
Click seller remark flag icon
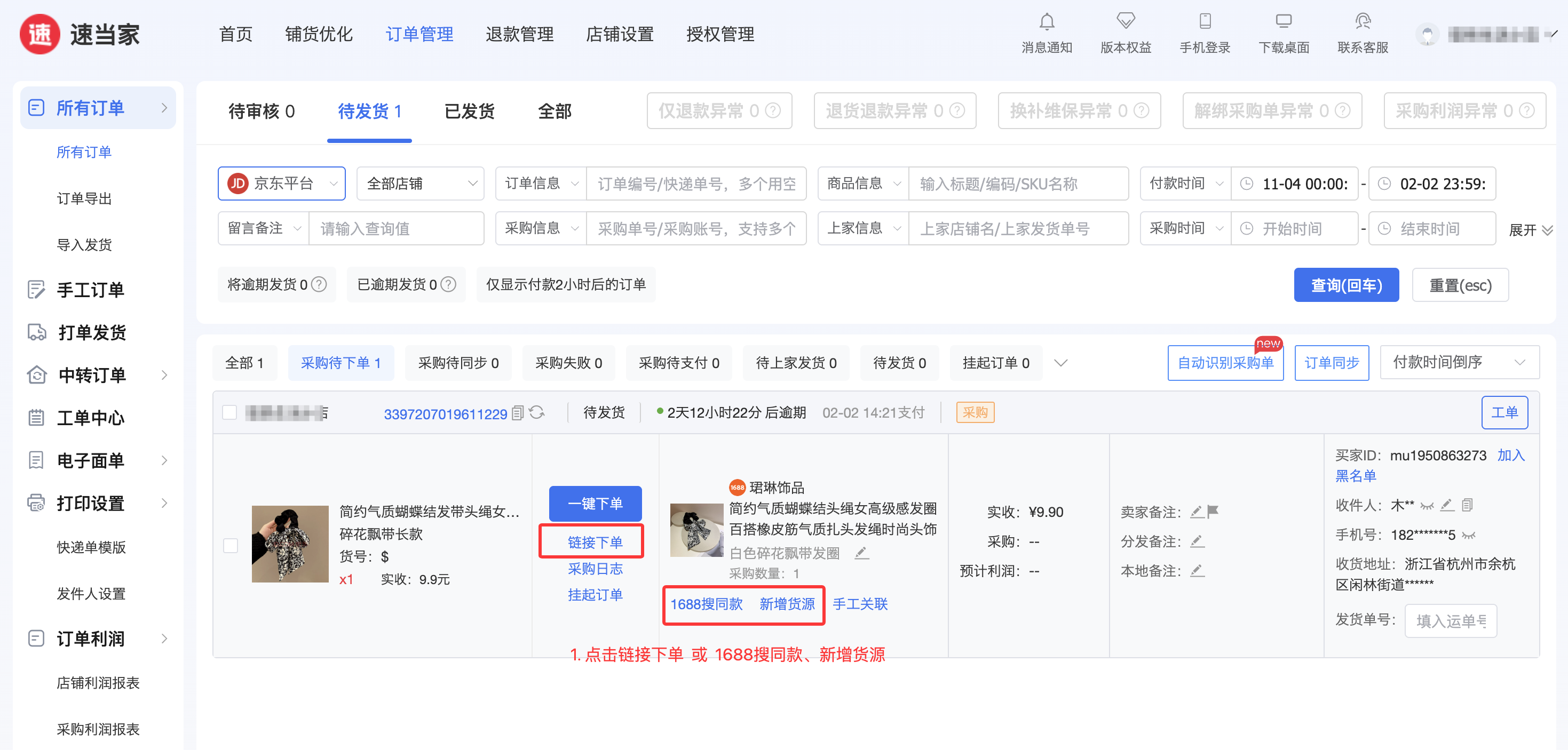coord(1213,512)
